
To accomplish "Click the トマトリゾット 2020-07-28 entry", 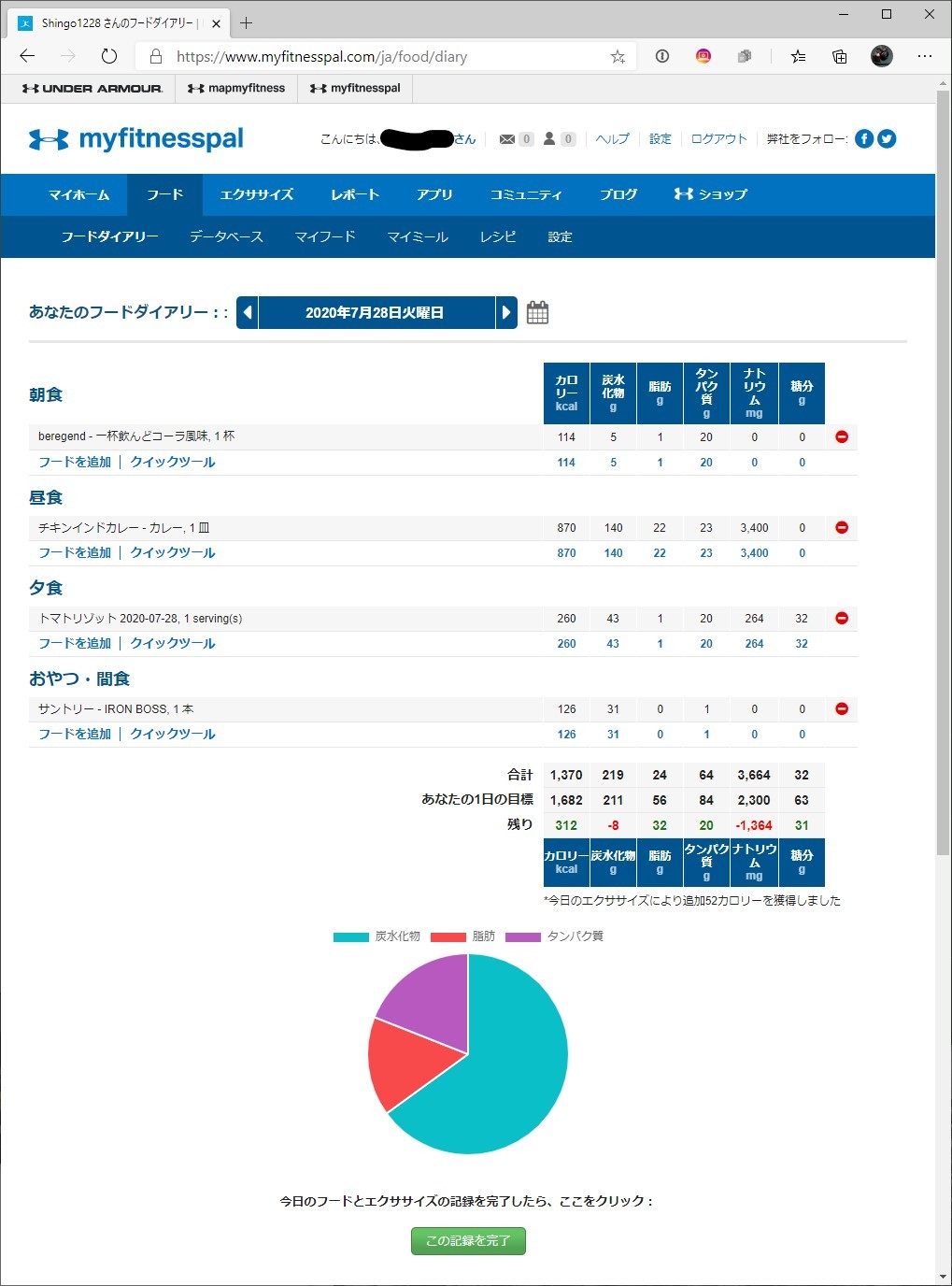I will (x=140, y=618).
